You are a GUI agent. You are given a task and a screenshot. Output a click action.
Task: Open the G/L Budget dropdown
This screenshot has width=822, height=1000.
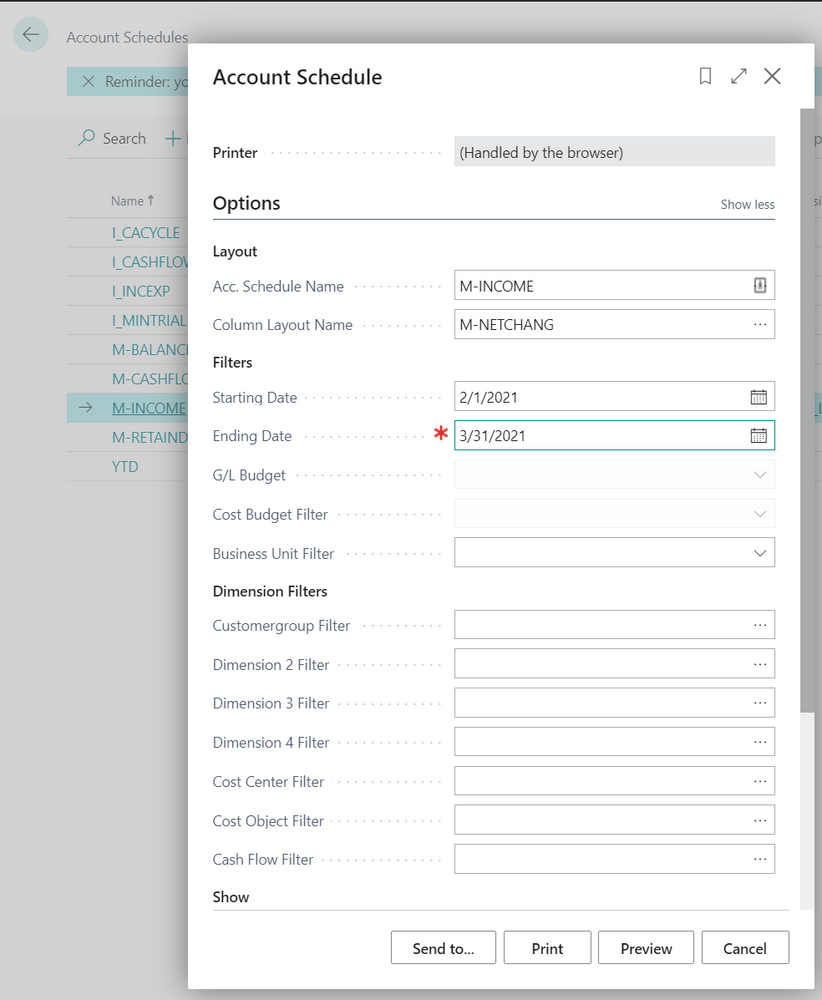coord(760,474)
